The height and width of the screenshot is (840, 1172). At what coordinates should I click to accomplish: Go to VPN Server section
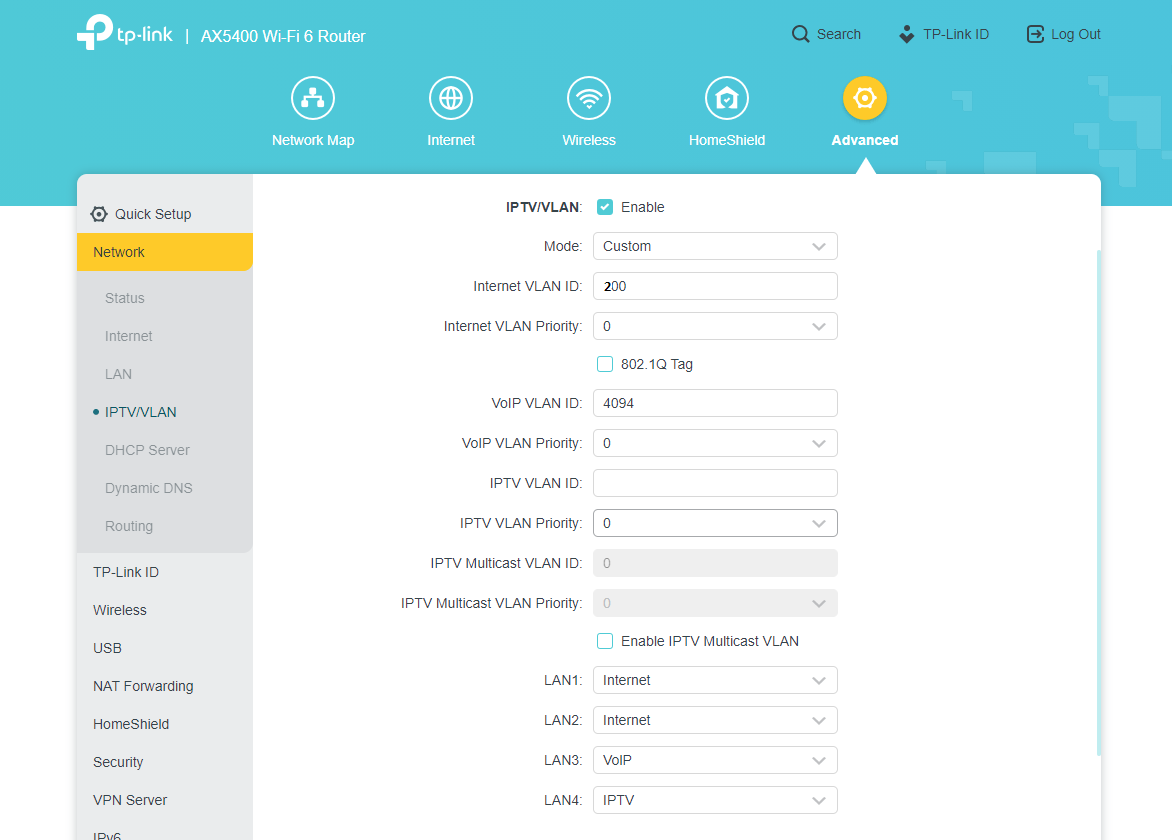[x=130, y=800]
